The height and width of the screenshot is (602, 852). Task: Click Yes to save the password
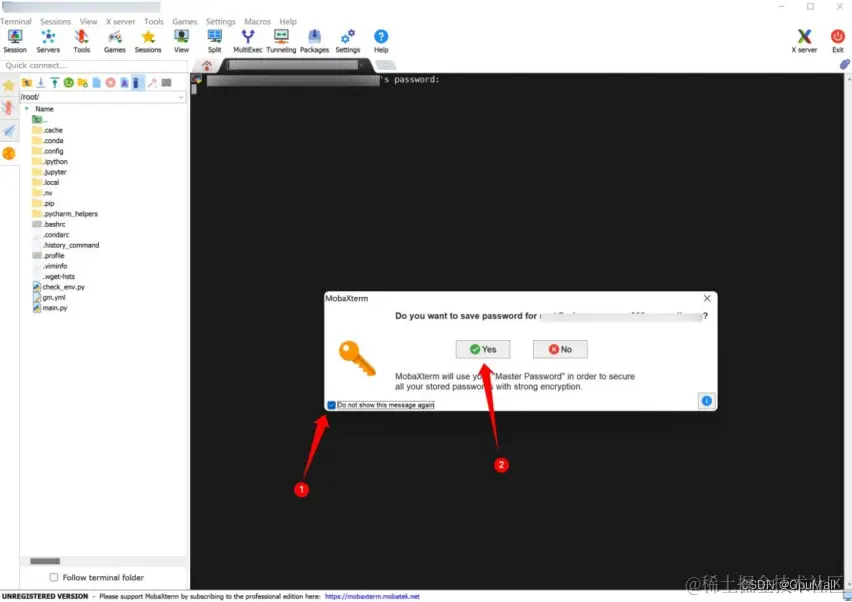pyautogui.click(x=483, y=349)
